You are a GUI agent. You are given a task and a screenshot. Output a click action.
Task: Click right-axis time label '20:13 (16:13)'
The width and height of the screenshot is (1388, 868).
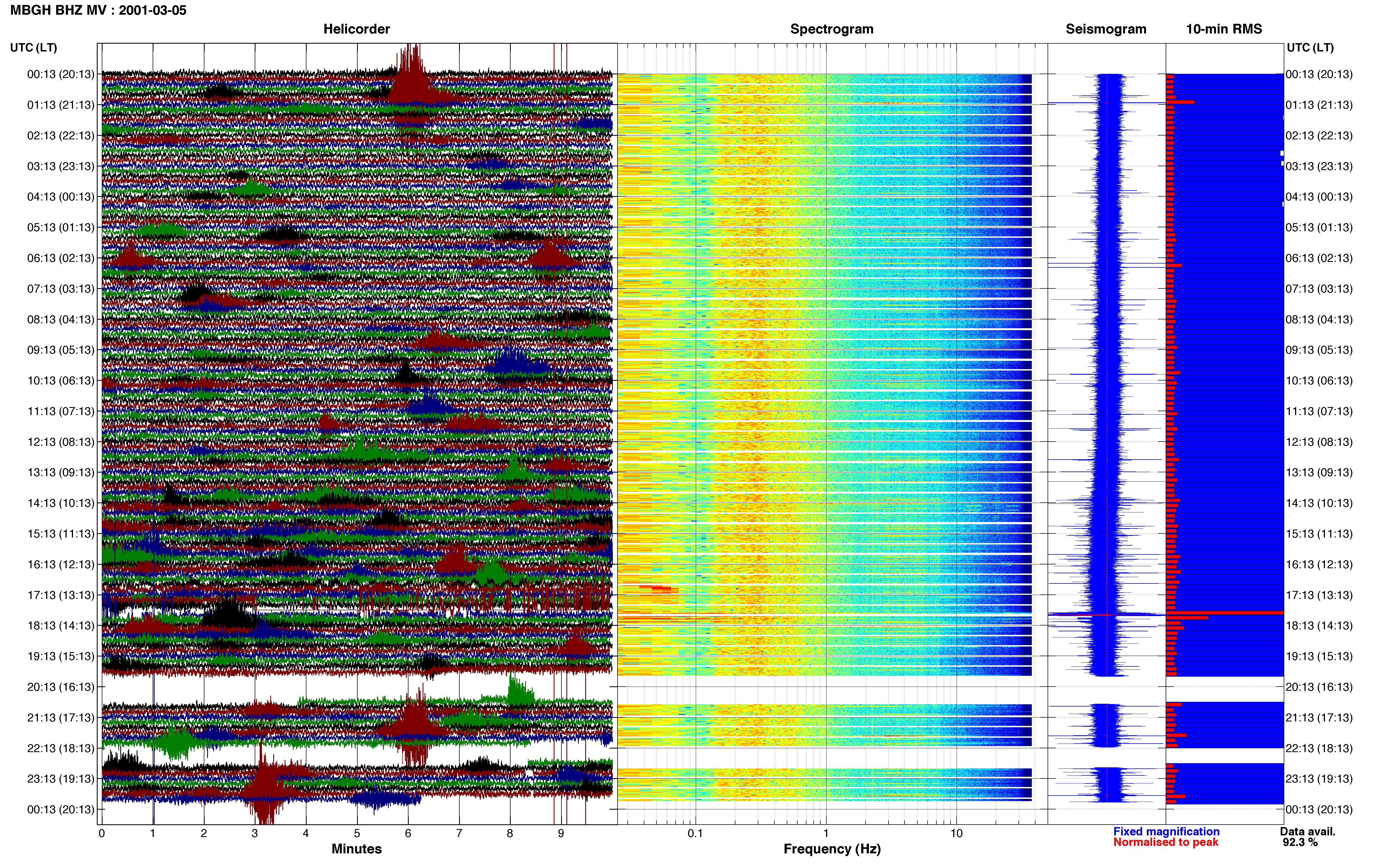tap(1319, 687)
